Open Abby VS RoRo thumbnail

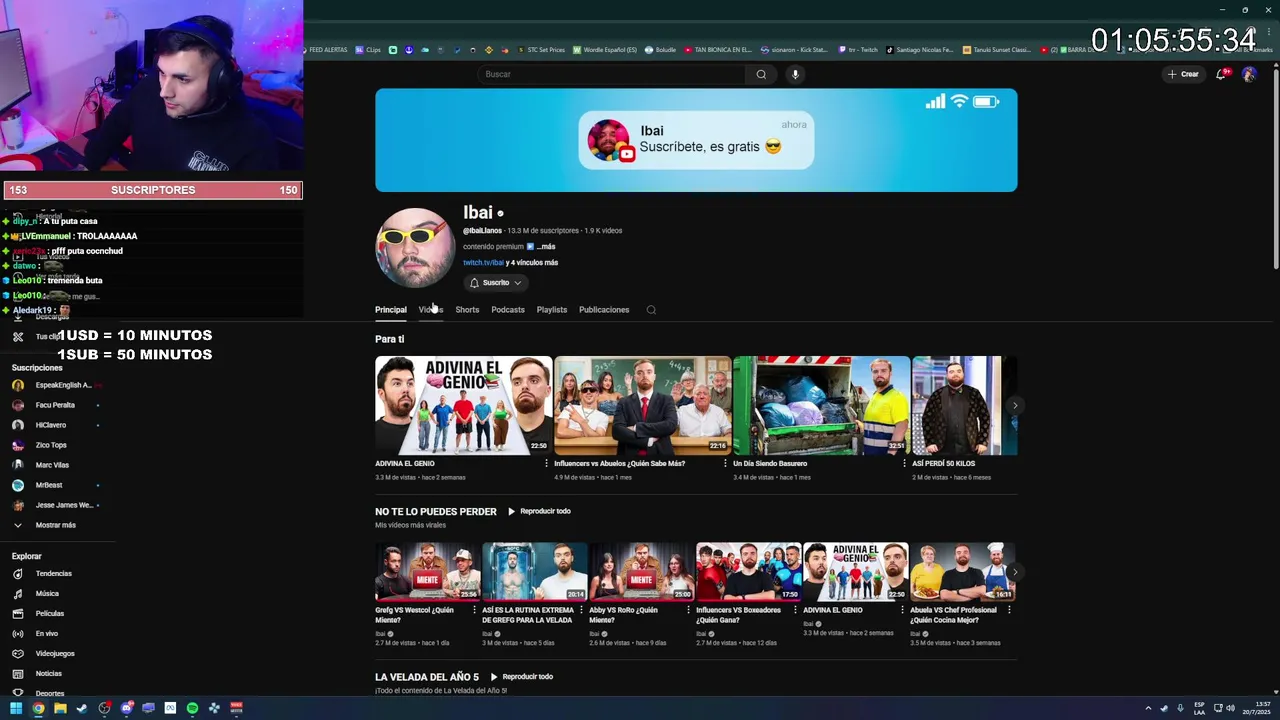[641, 572]
